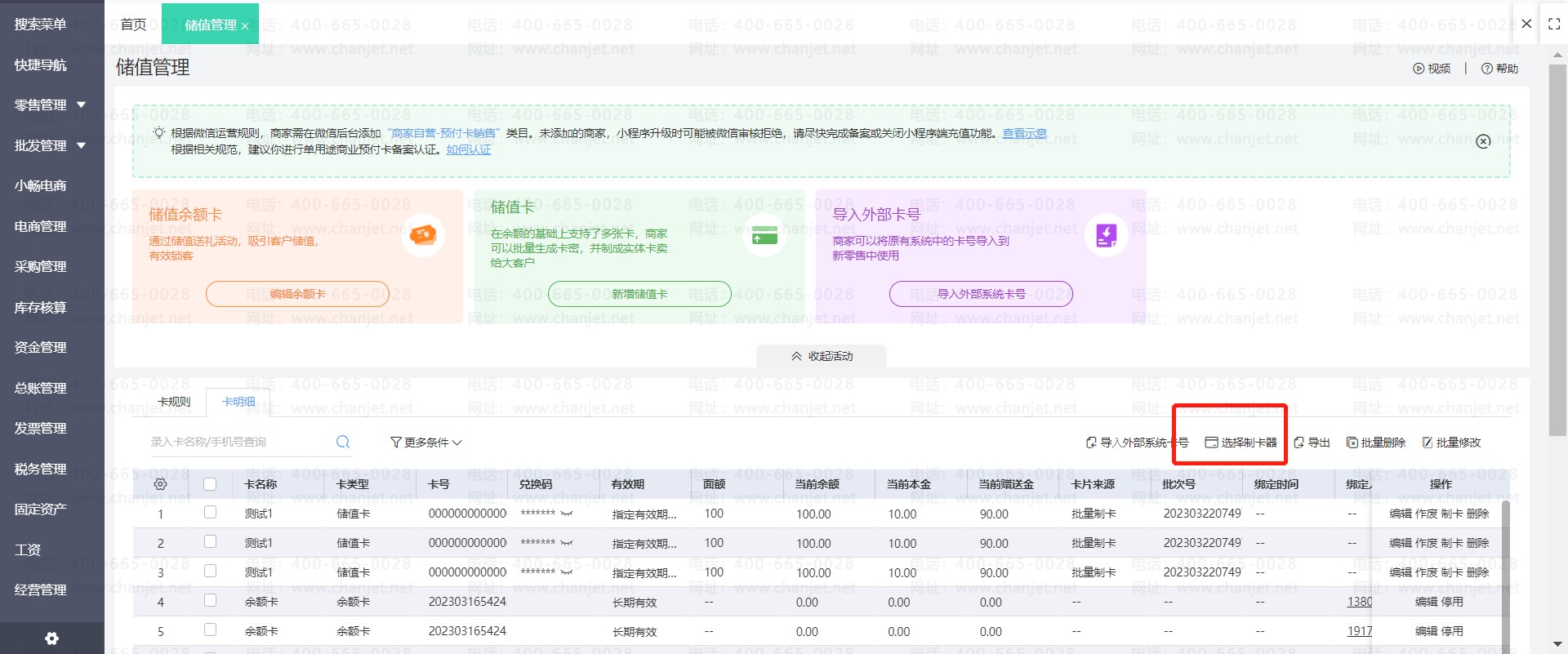
Task: Click the search magnifier icon
Action: point(343,442)
